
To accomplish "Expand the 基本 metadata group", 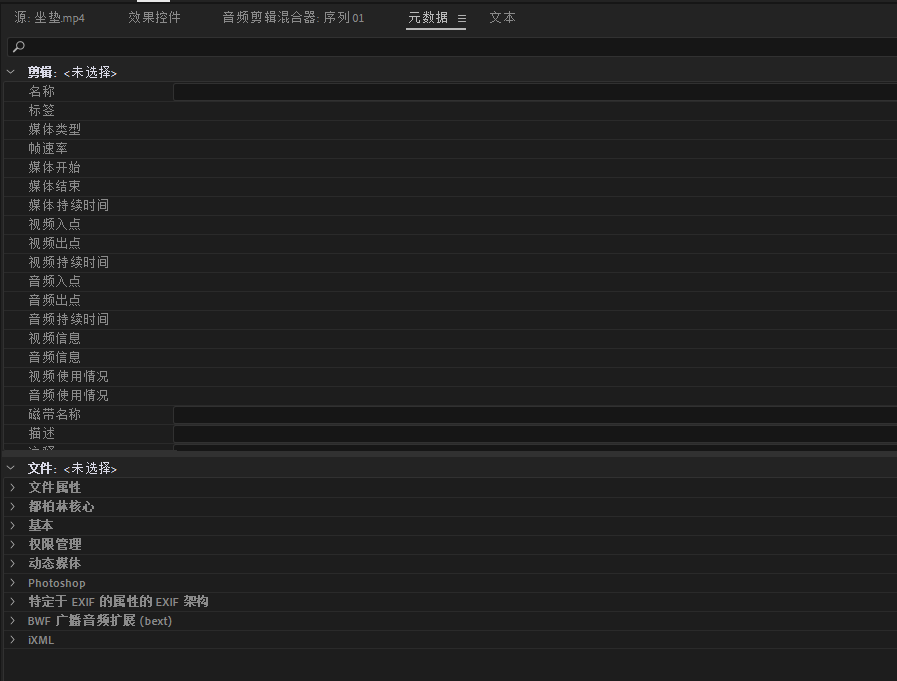I will [x=12, y=525].
